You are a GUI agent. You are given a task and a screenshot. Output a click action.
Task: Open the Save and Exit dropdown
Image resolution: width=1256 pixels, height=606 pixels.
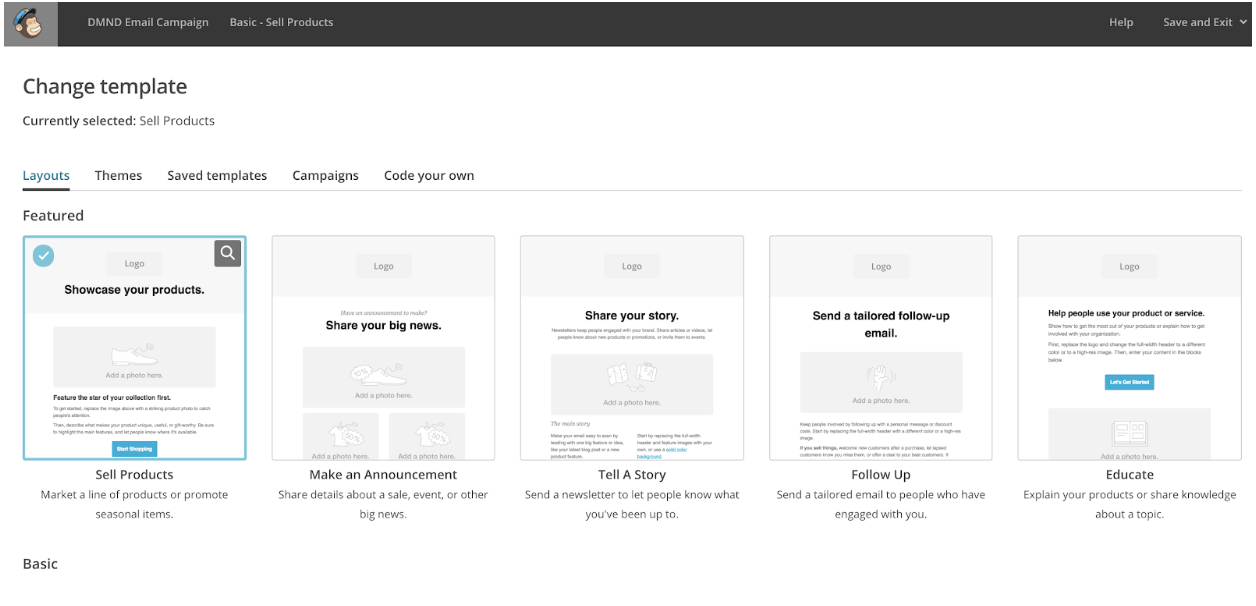click(x=1203, y=22)
